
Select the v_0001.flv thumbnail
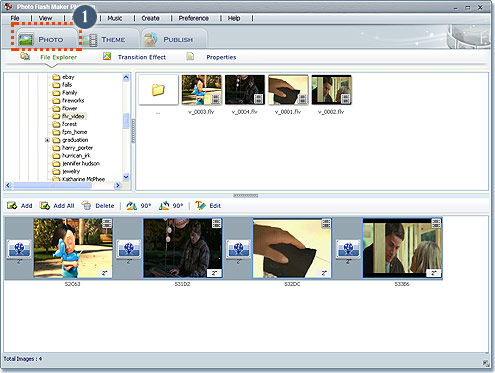point(288,90)
